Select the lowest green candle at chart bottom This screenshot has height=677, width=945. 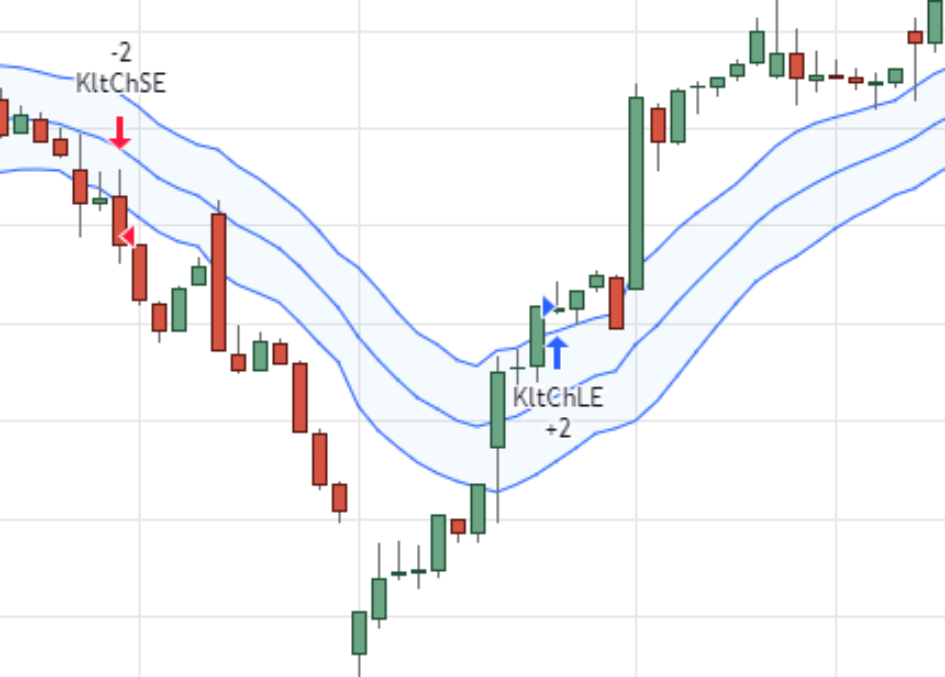[x=359, y=632]
